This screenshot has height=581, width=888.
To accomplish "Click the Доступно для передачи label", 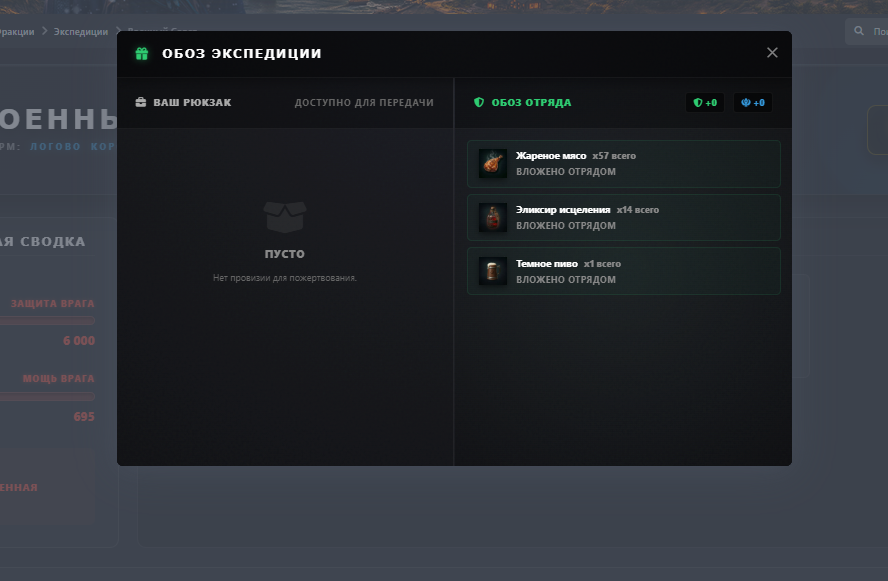I will point(364,102).
